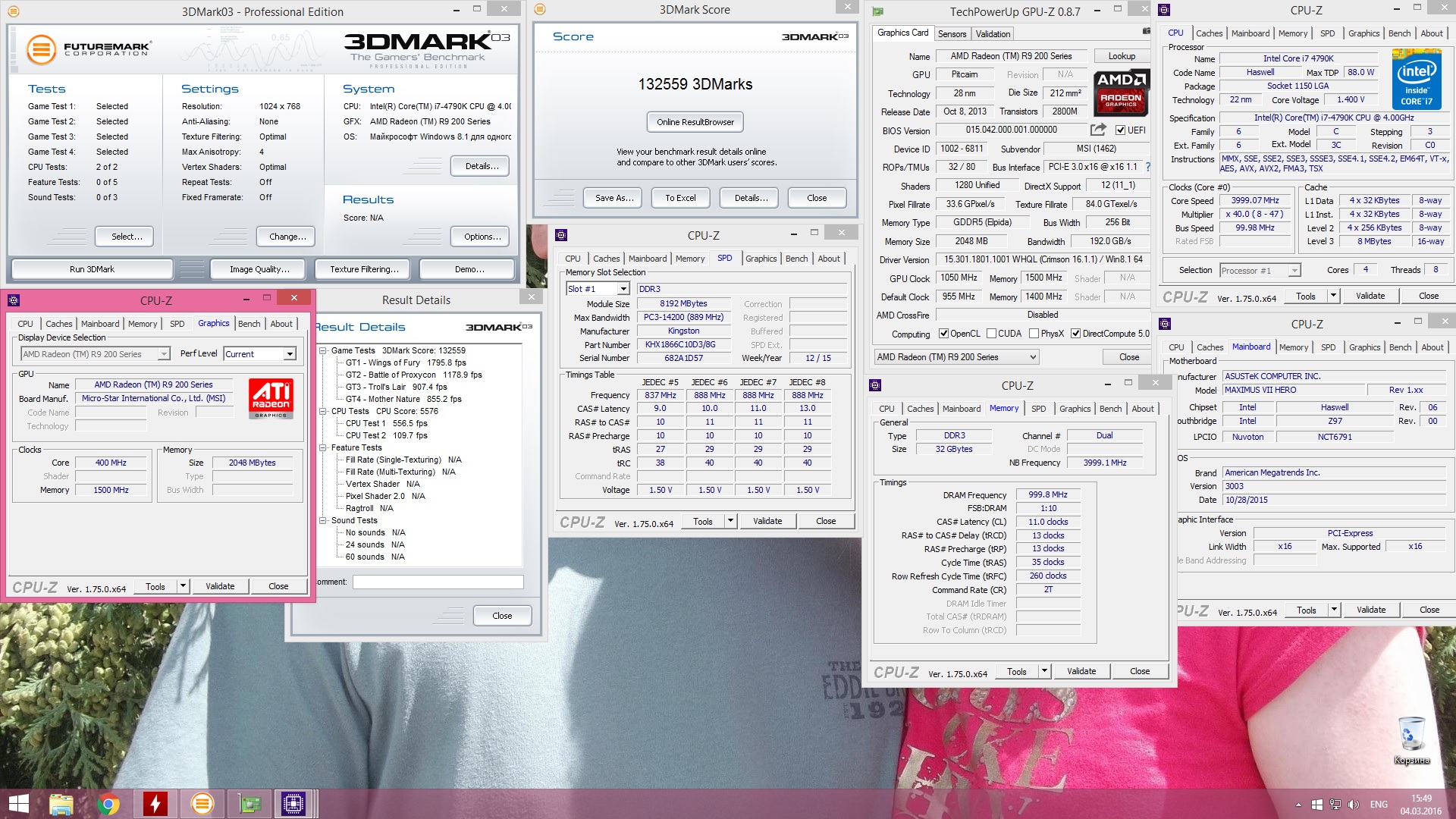This screenshot has height=819, width=1456.
Task: Toggle the CUDA checkbox in GPU-Z
Action: pos(991,334)
